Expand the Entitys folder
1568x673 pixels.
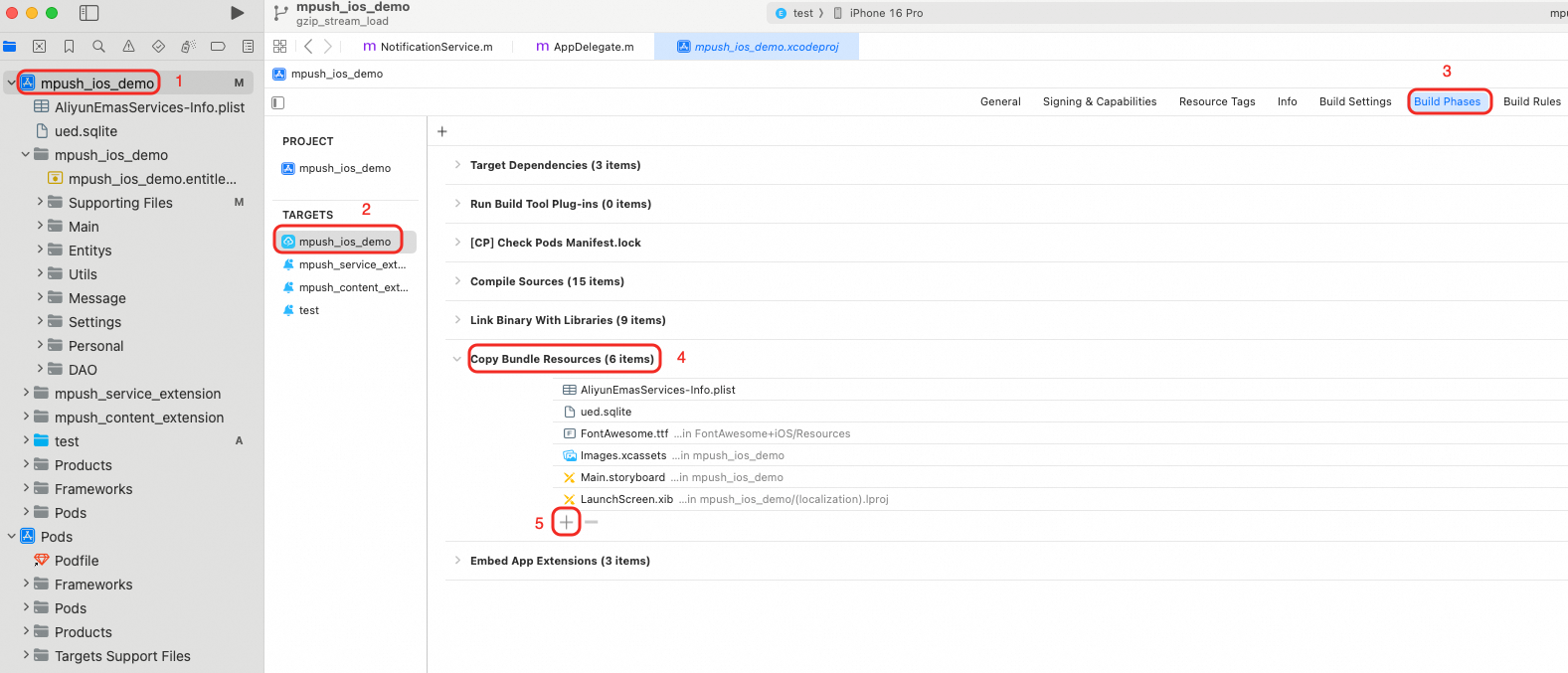(x=40, y=250)
